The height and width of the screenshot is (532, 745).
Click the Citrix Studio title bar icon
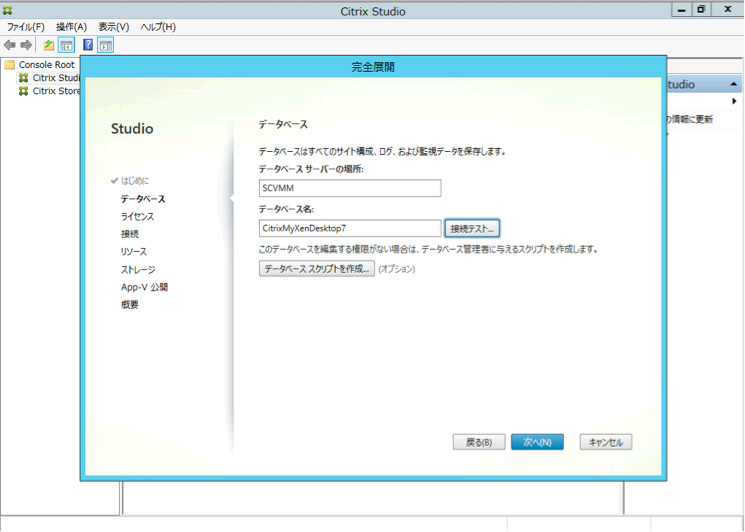pos(8,10)
